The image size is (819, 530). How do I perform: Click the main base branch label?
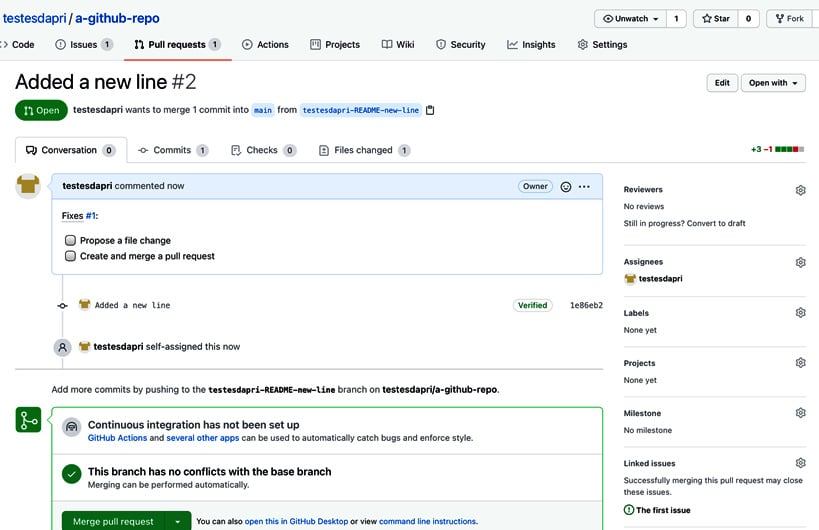263,110
